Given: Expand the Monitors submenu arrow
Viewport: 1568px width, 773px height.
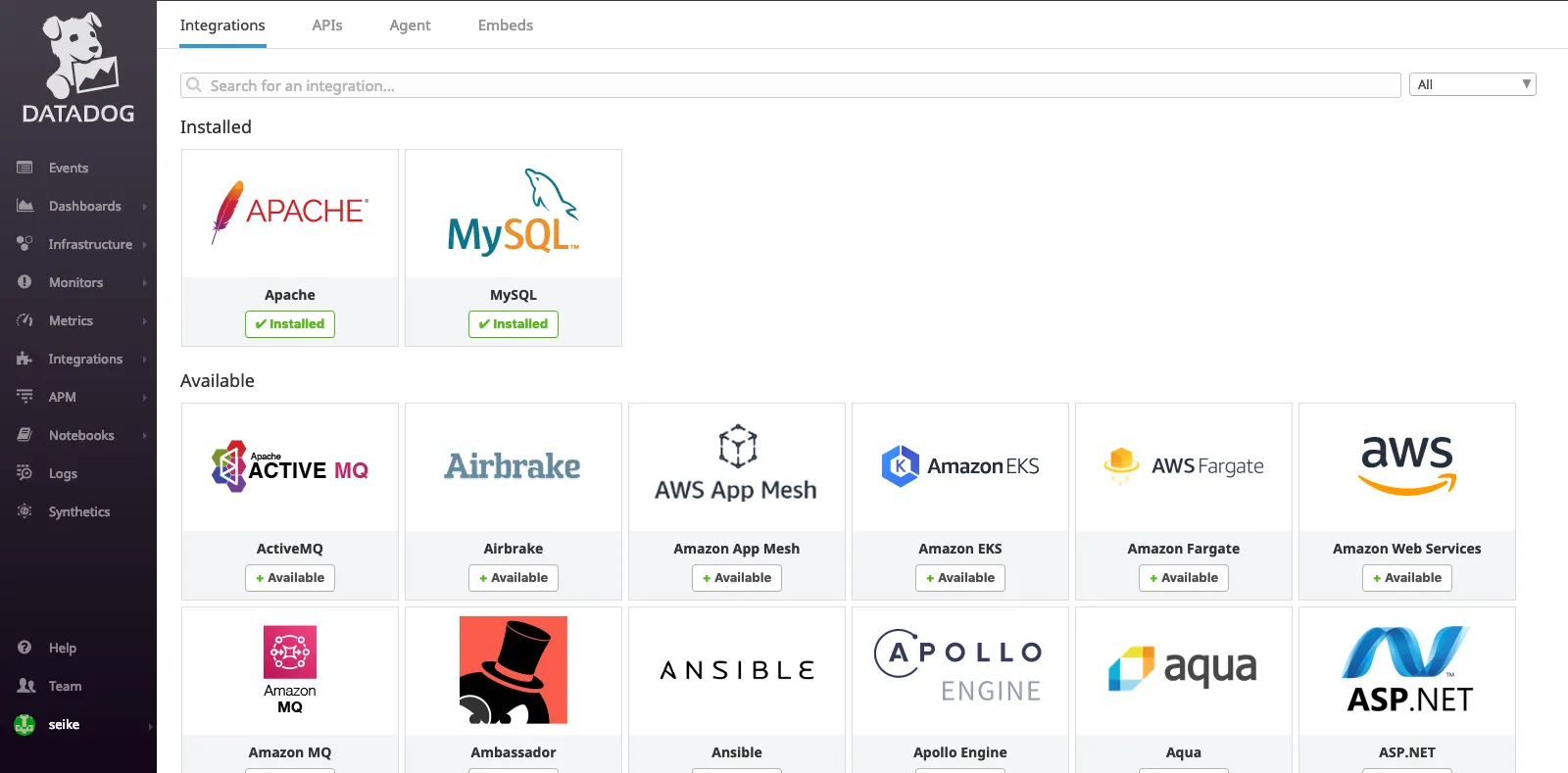Looking at the screenshot, I should pyautogui.click(x=145, y=283).
